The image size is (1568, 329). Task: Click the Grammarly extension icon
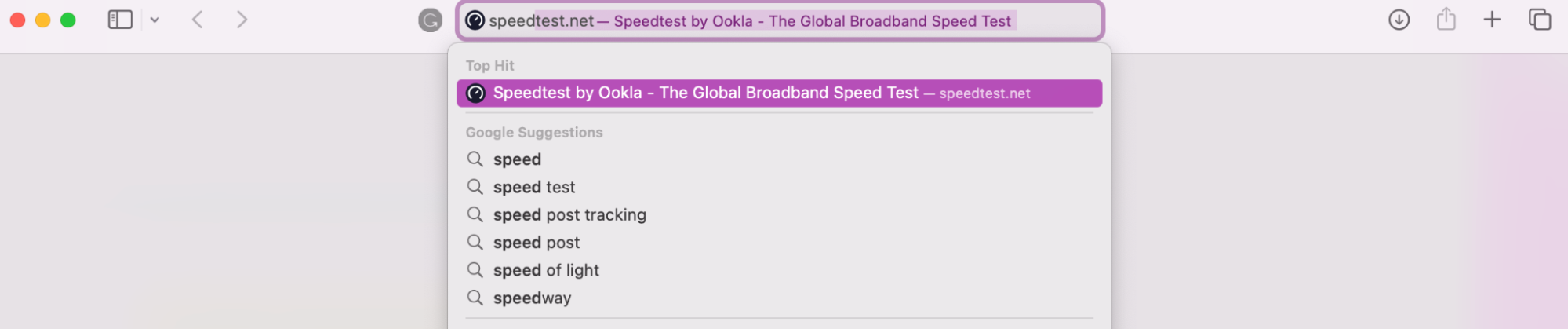430,20
